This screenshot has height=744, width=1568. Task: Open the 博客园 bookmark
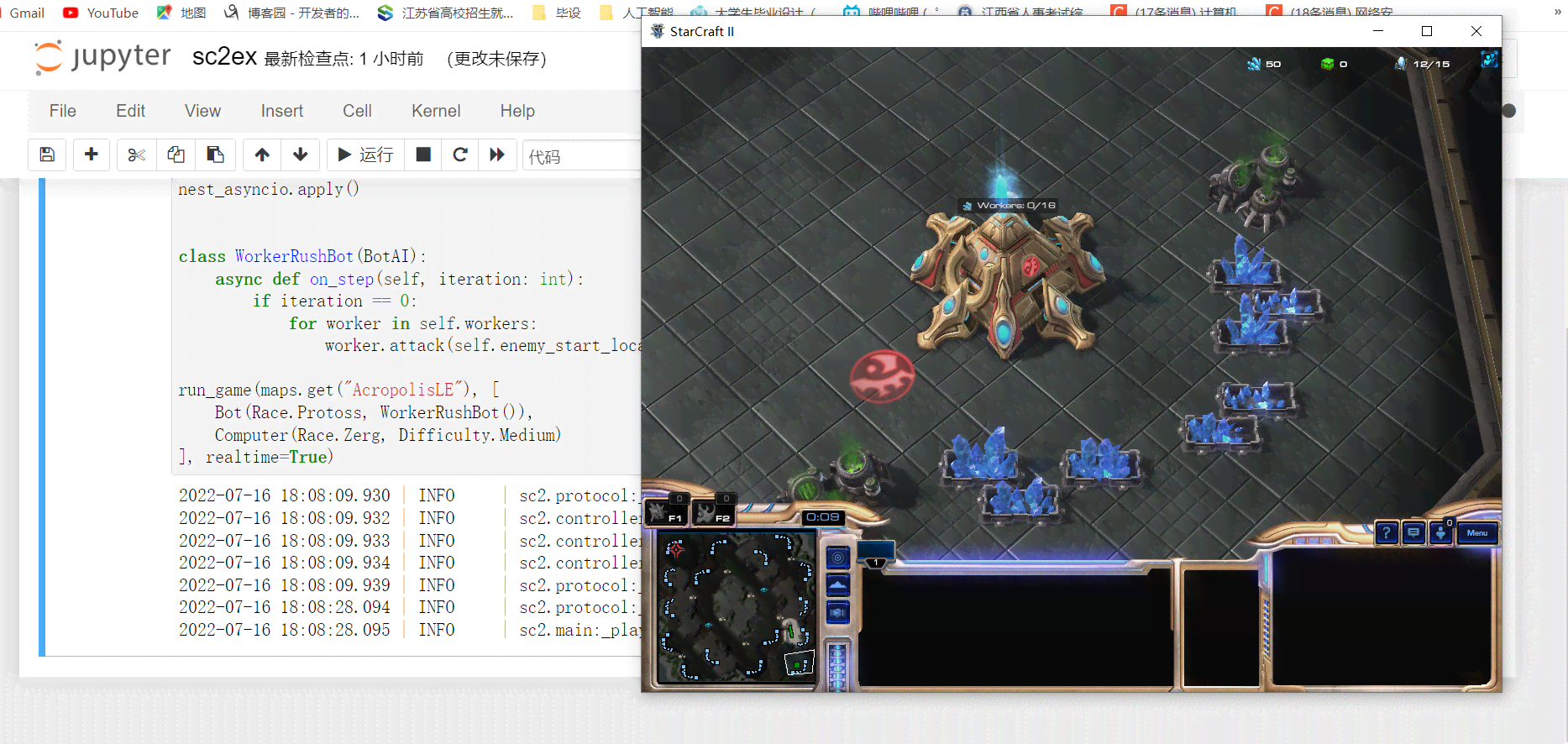point(292,13)
